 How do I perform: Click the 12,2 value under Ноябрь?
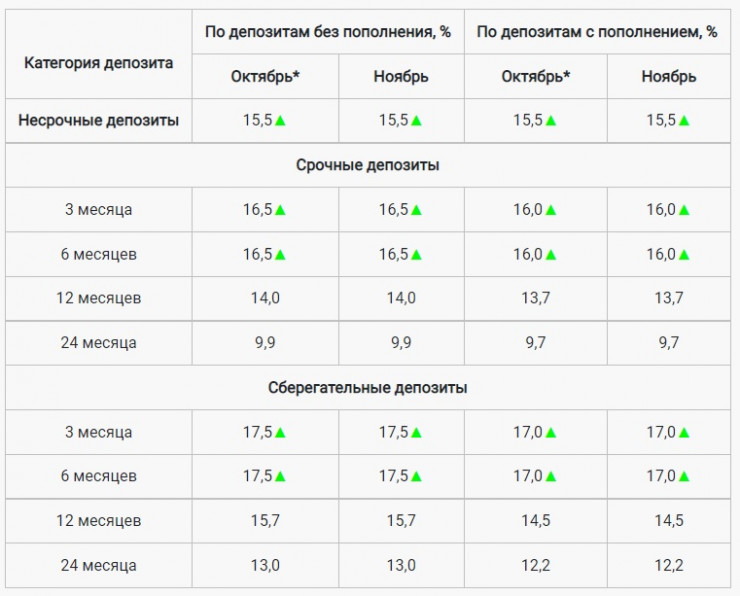[669, 565]
